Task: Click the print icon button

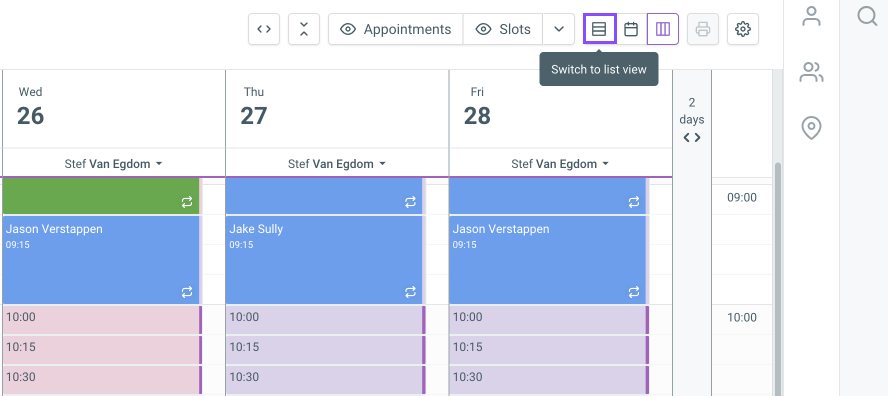Action: point(703,29)
